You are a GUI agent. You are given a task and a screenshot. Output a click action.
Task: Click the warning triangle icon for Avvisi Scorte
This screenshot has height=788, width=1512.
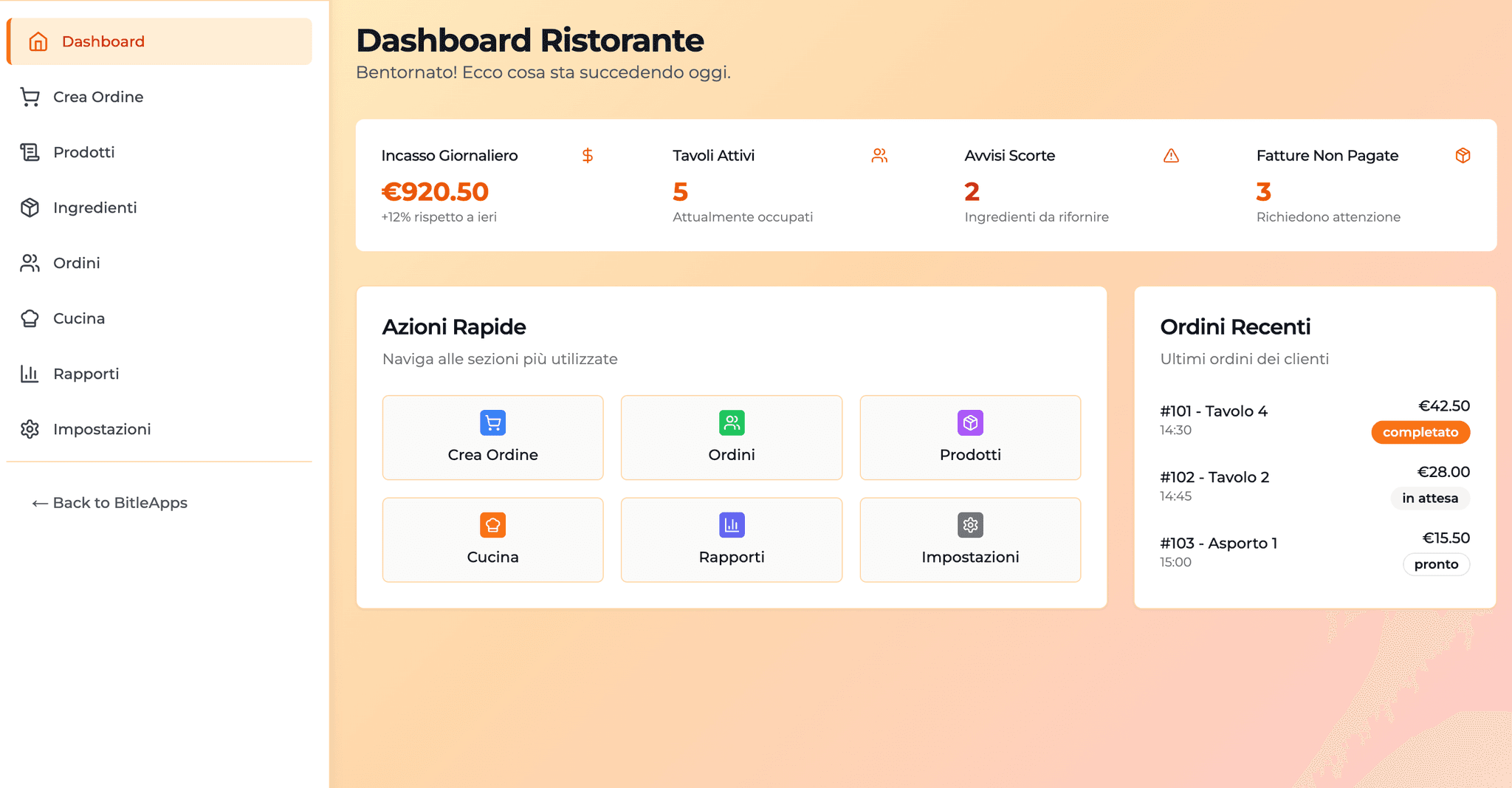pyautogui.click(x=1171, y=156)
